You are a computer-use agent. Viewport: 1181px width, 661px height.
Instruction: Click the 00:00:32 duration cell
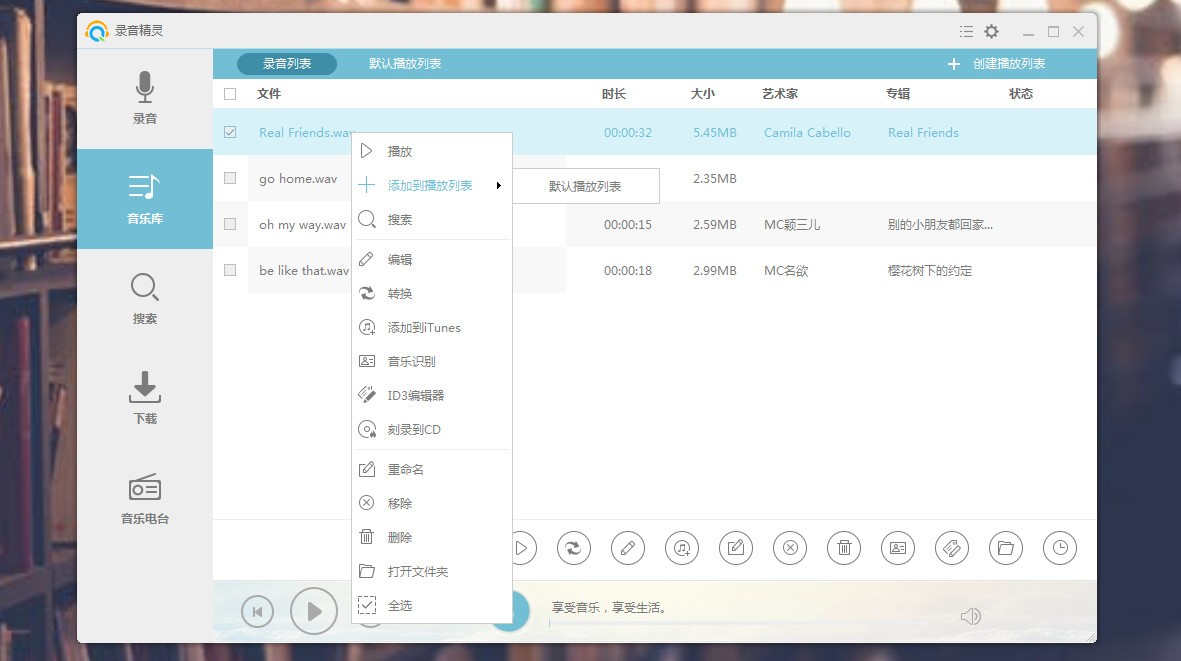point(628,133)
